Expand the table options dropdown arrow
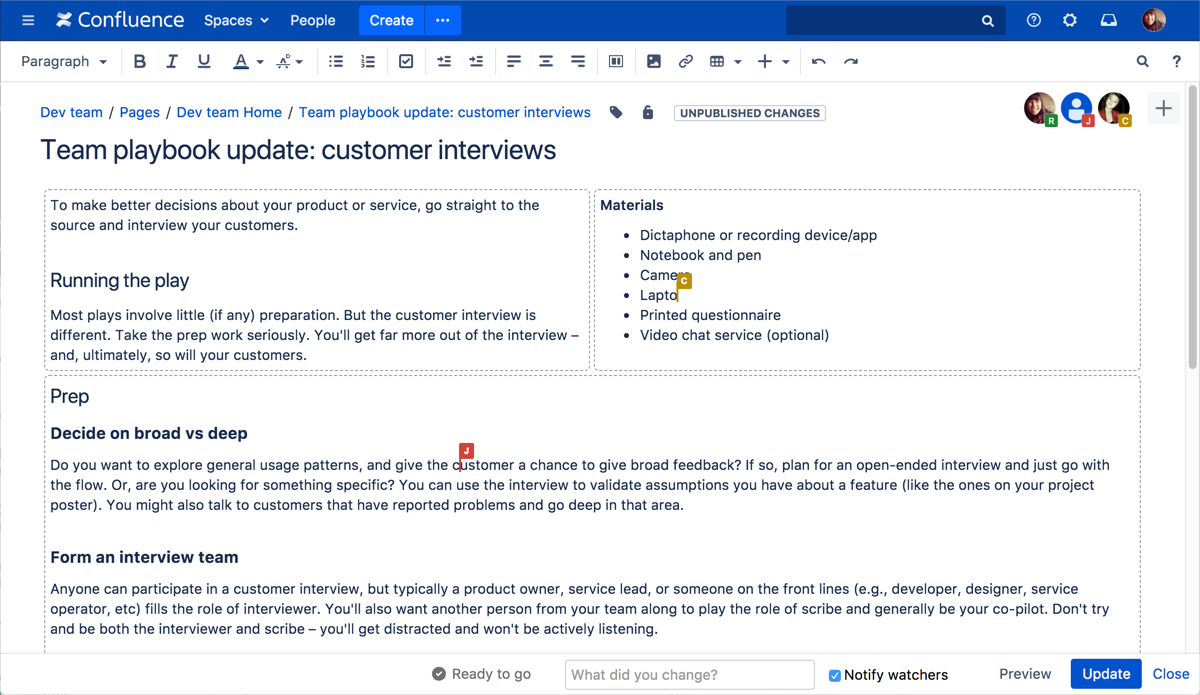1200x695 pixels. [x=738, y=62]
